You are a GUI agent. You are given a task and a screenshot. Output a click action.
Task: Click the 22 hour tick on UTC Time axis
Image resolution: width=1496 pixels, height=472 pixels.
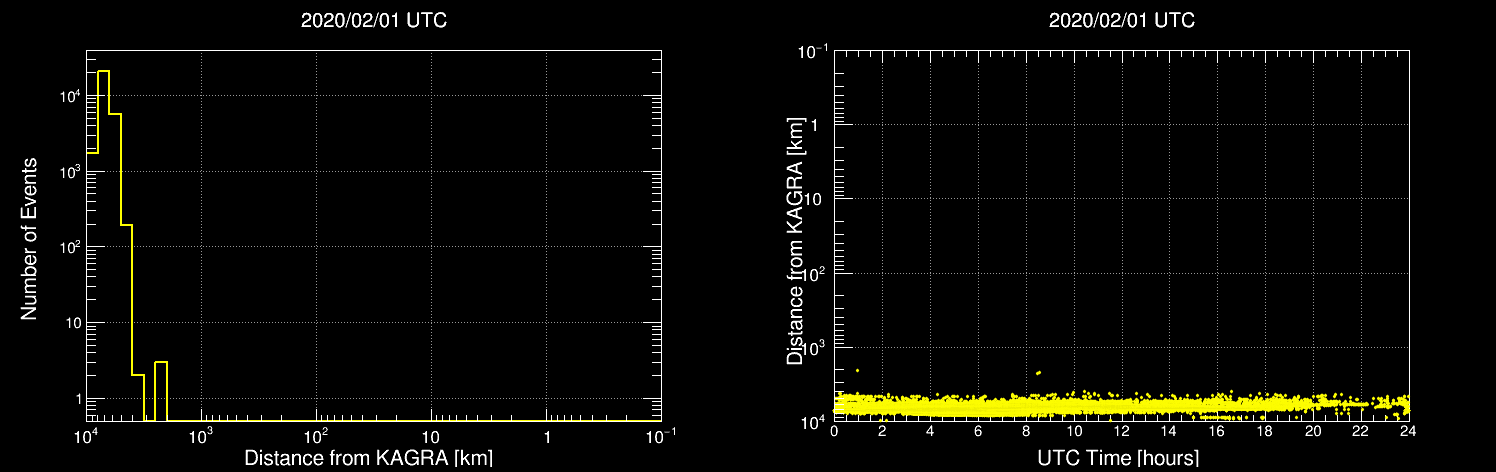tap(1361, 432)
